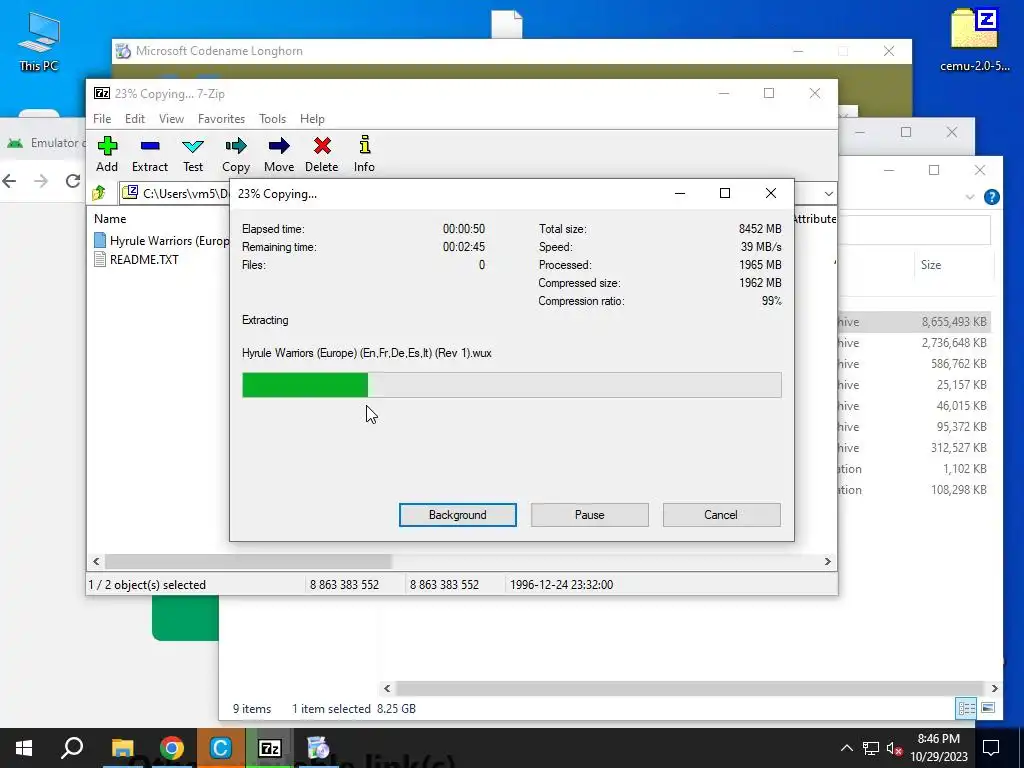Open the notification center icon
The width and height of the screenshot is (1024, 768).
point(991,748)
